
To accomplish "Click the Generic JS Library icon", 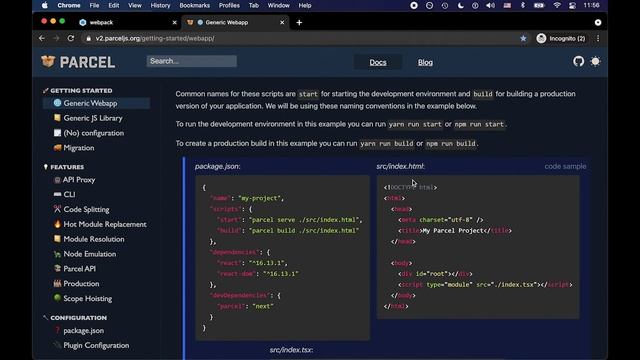I will coord(58,118).
